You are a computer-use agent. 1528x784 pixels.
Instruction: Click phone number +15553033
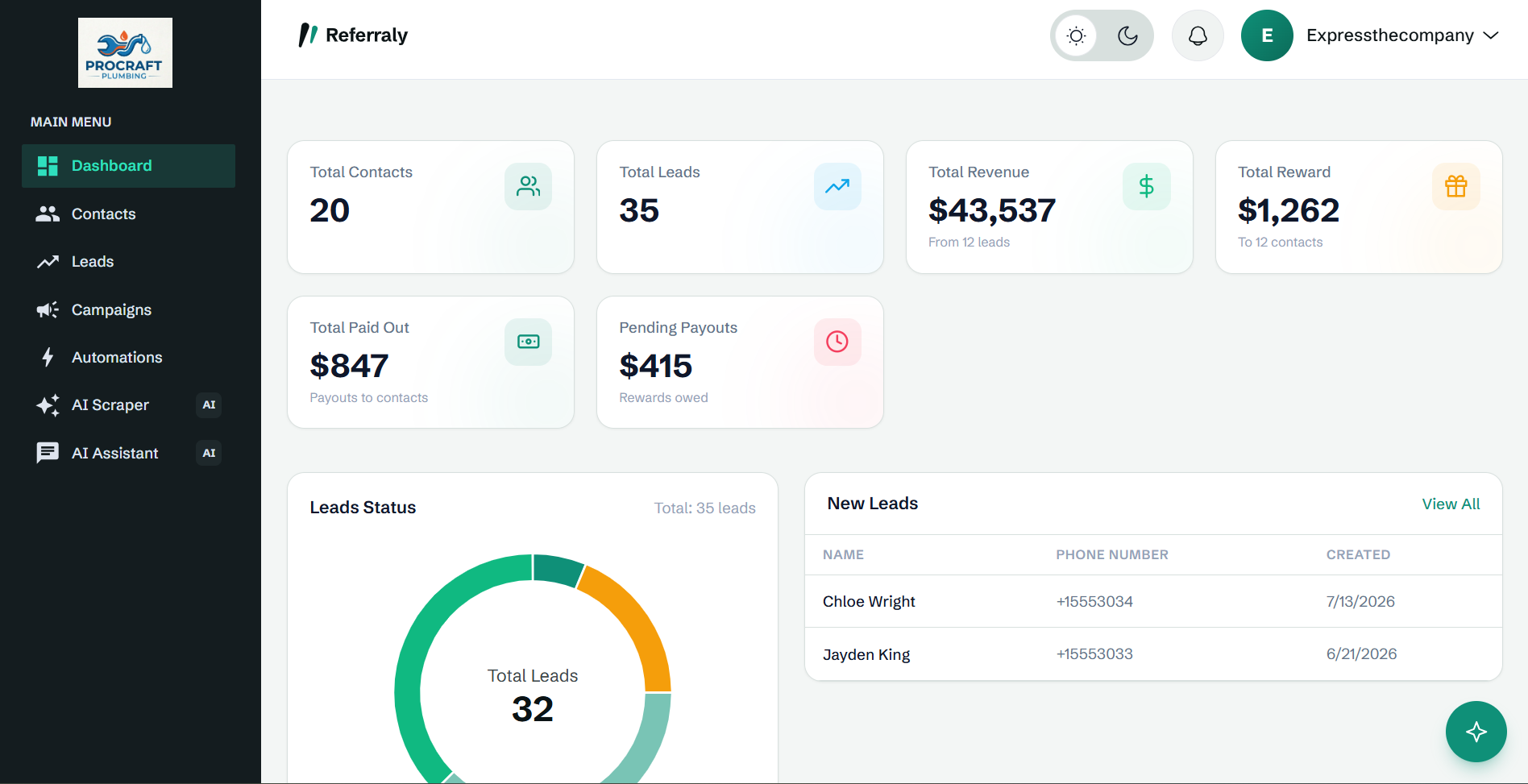click(x=1094, y=654)
